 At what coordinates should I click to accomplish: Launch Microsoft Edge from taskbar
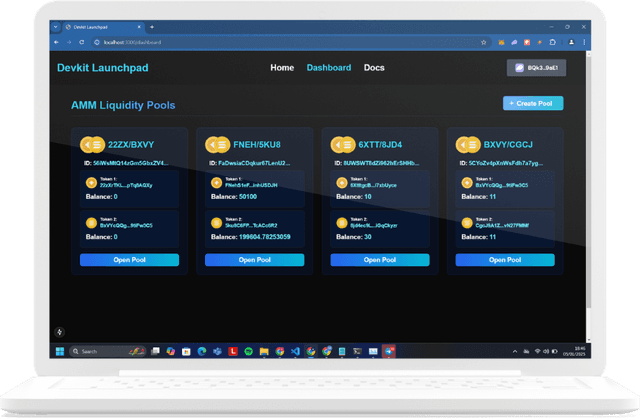[202, 351]
